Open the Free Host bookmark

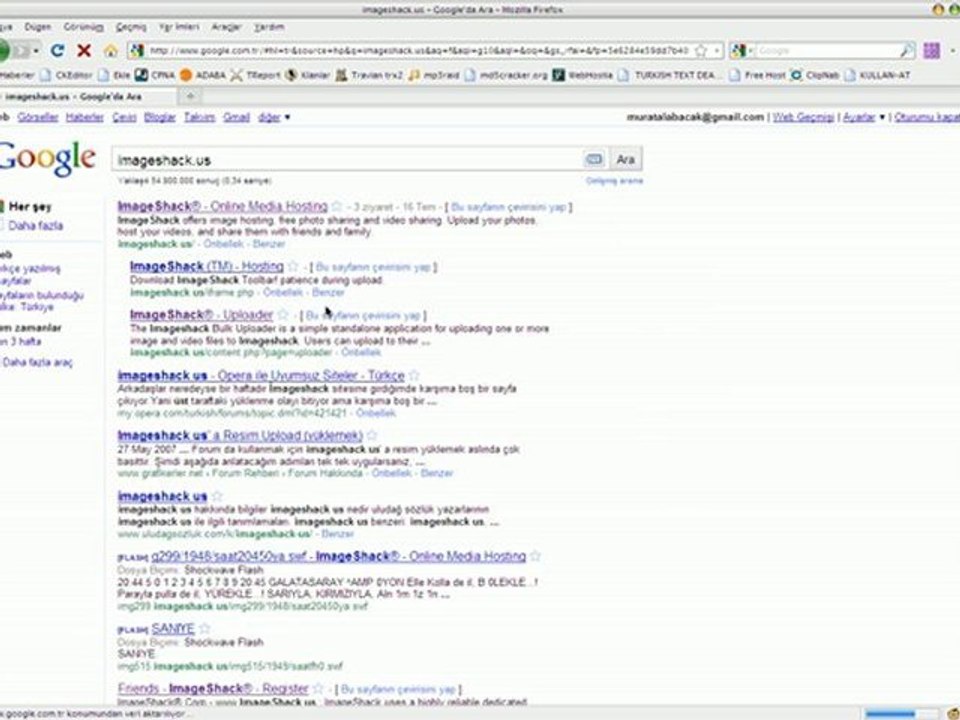[757, 75]
